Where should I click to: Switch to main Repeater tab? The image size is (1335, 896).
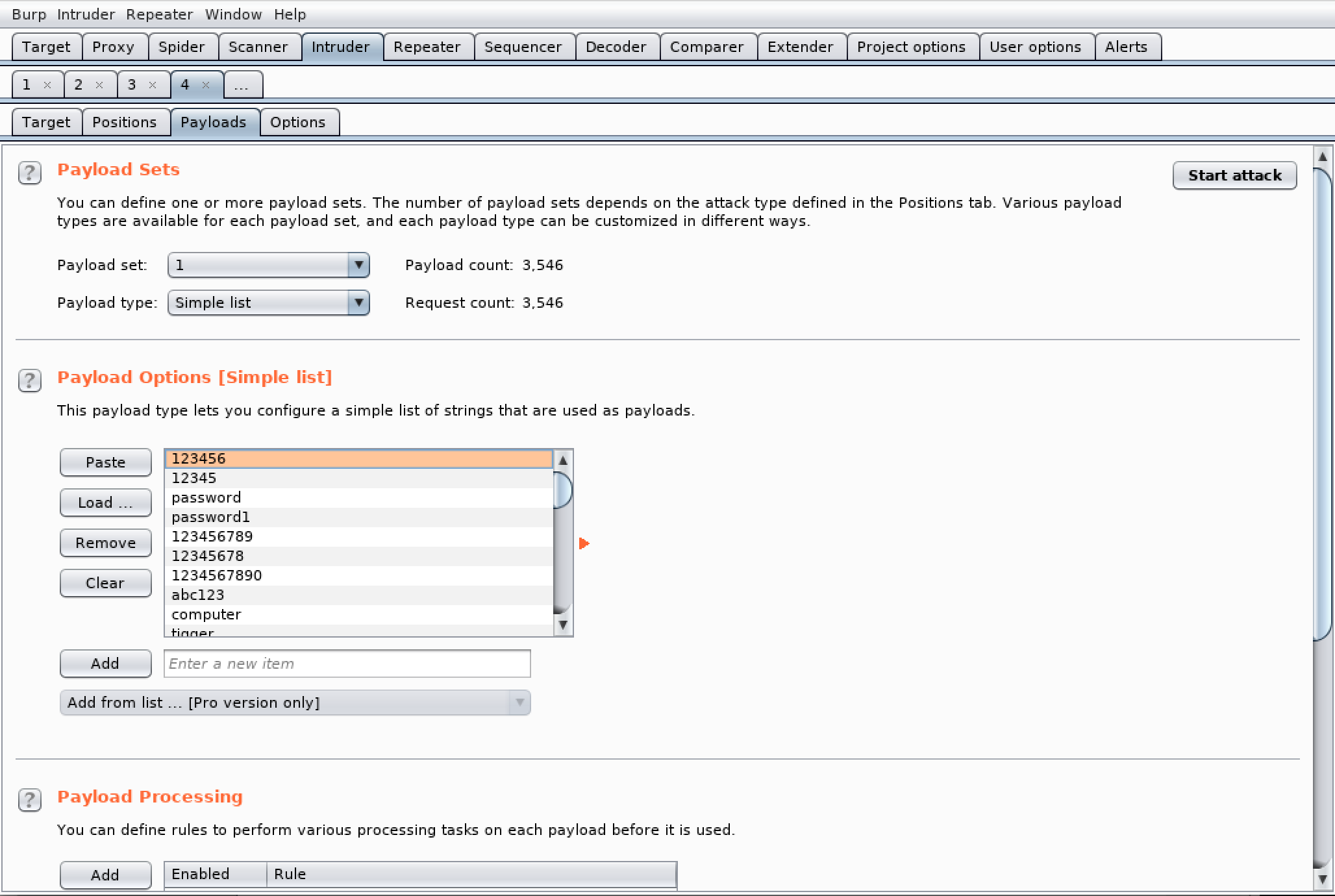click(427, 47)
